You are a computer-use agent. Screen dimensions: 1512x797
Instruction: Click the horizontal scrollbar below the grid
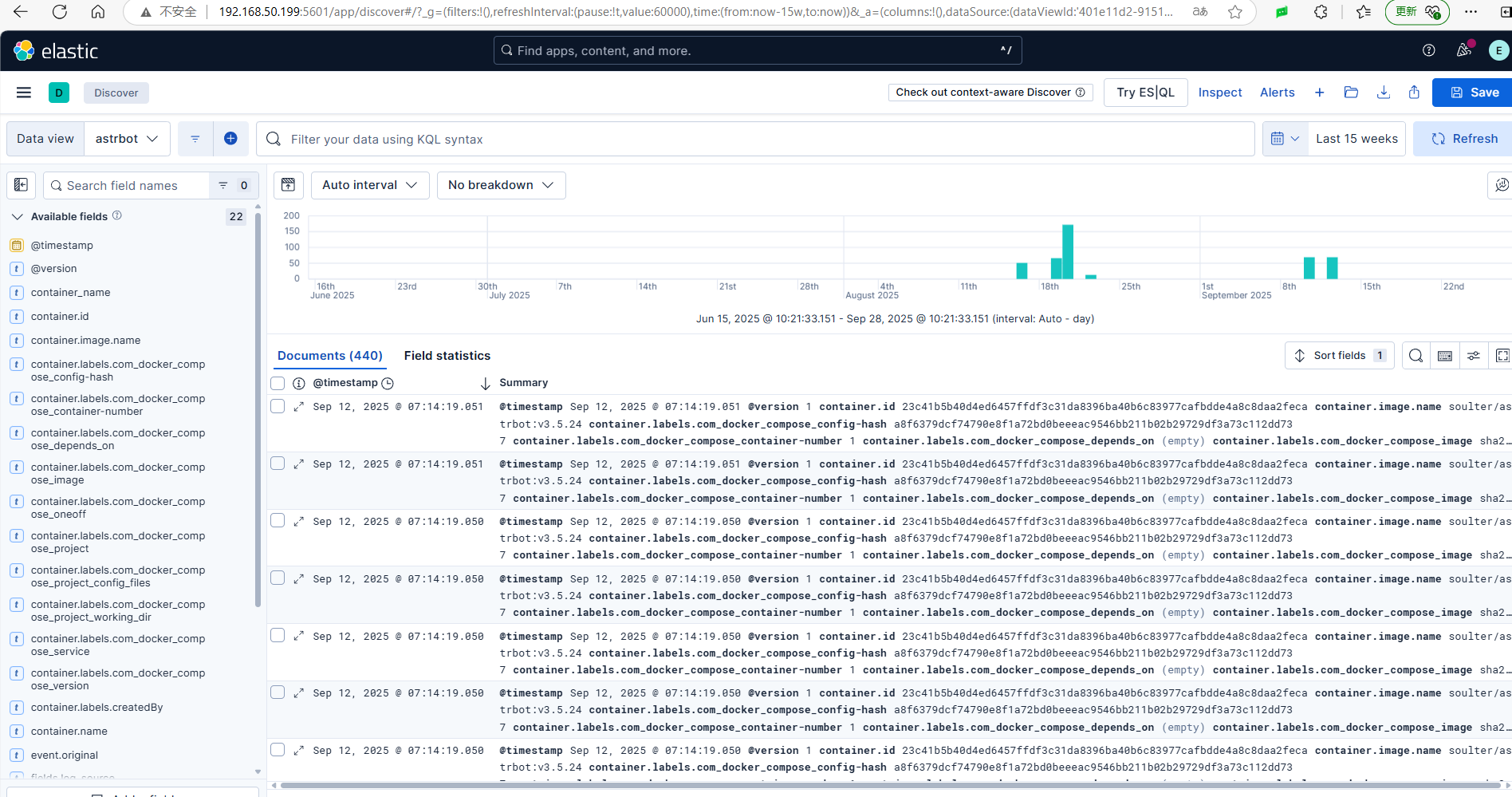(x=889, y=785)
